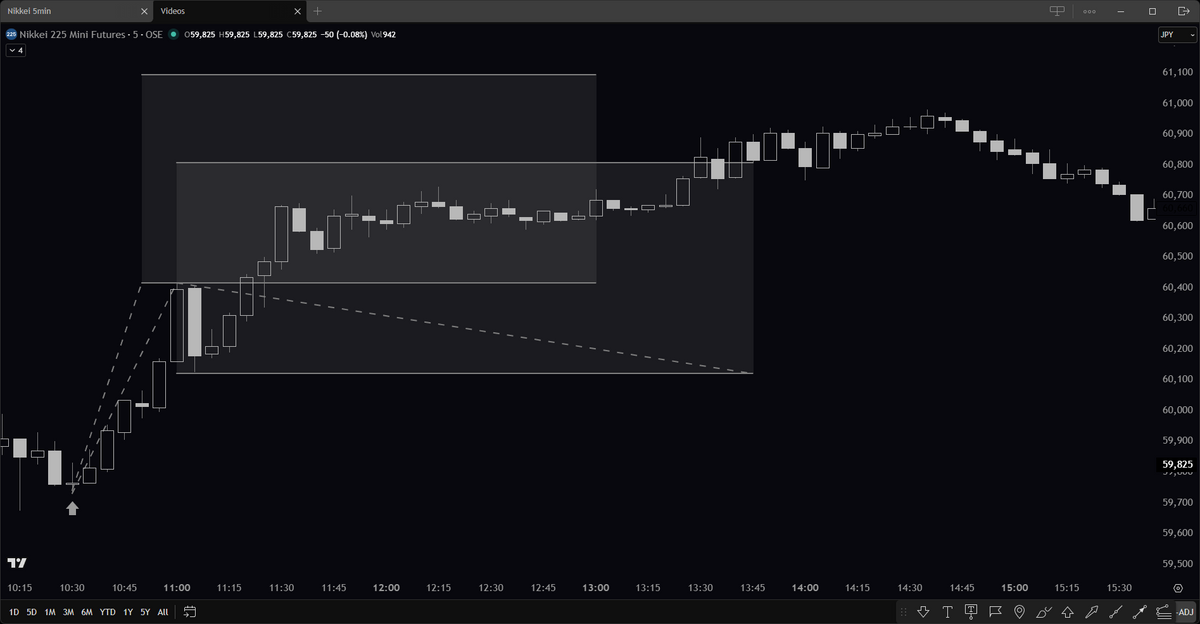Open chart settings gear at bottom right
Viewport: 1200px width, 624px height.
coord(1178,588)
